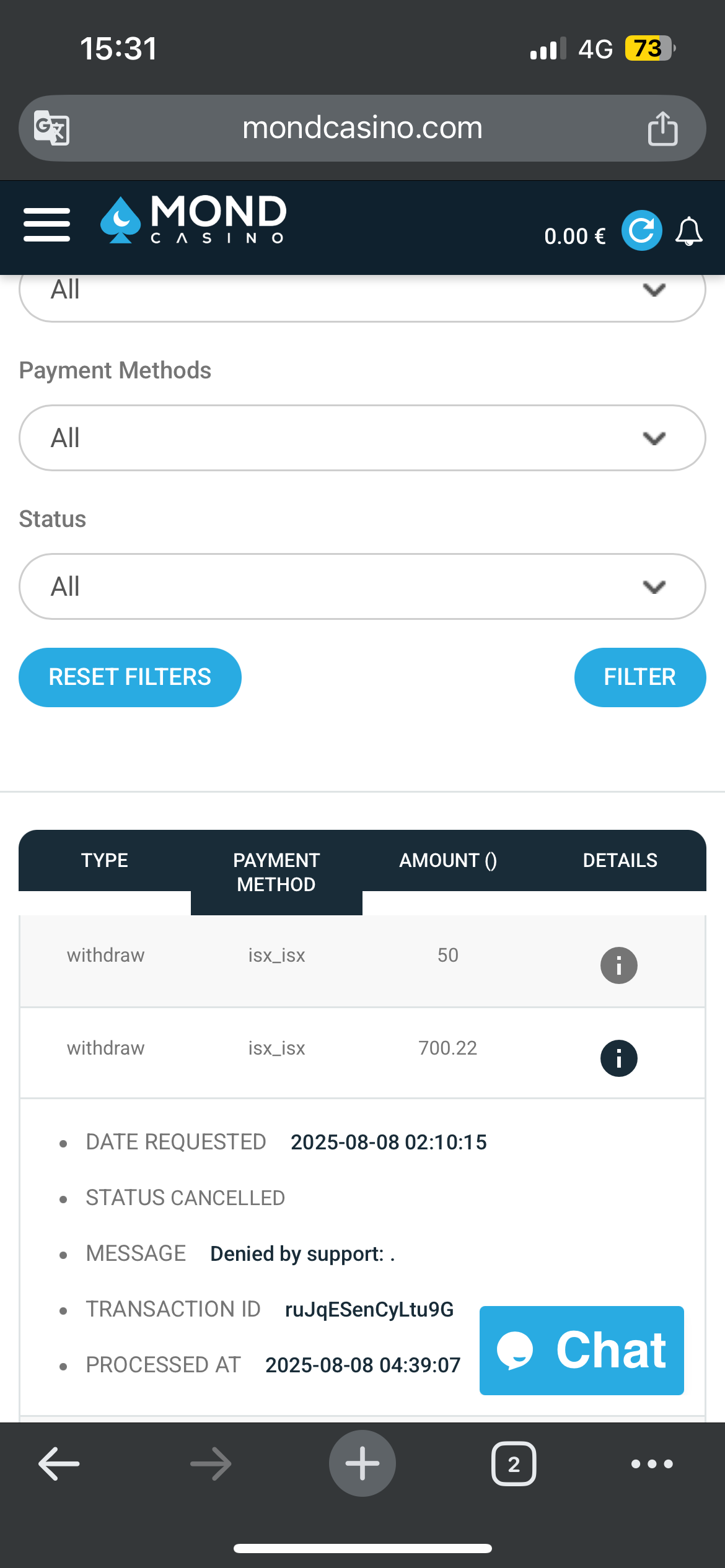
Task: Refresh the account balance
Action: (x=641, y=231)
